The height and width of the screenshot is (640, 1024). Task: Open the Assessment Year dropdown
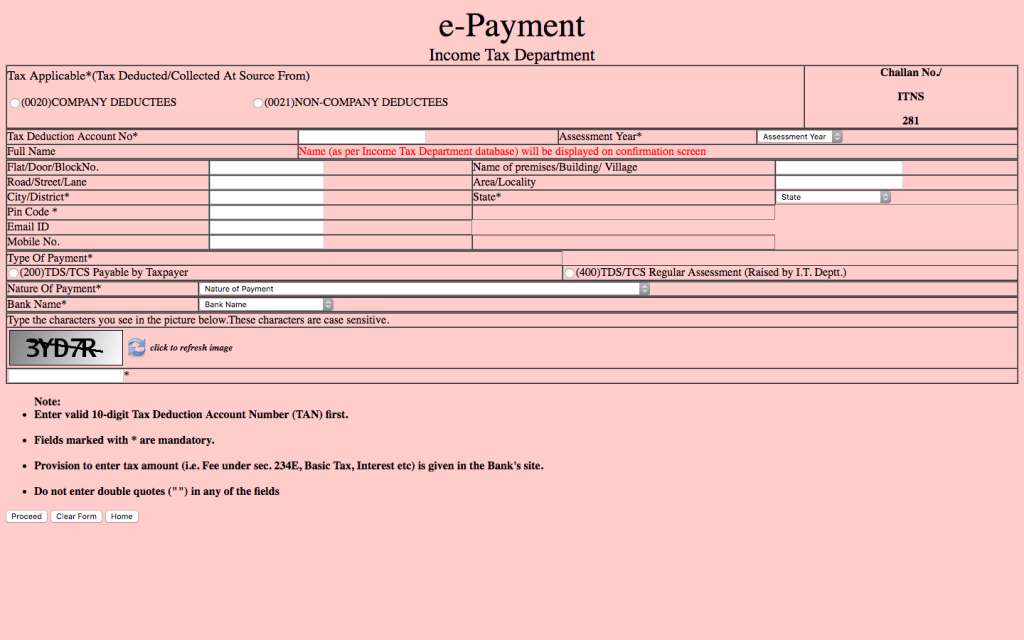point(800,137)
